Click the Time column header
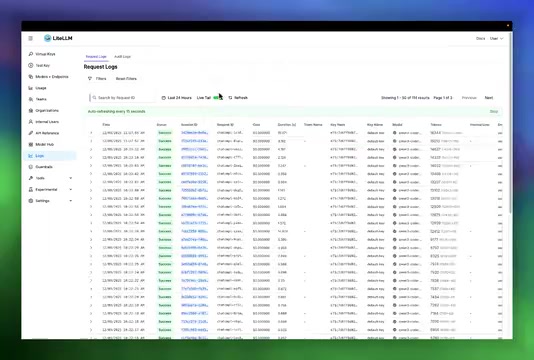 pos(106,125)
